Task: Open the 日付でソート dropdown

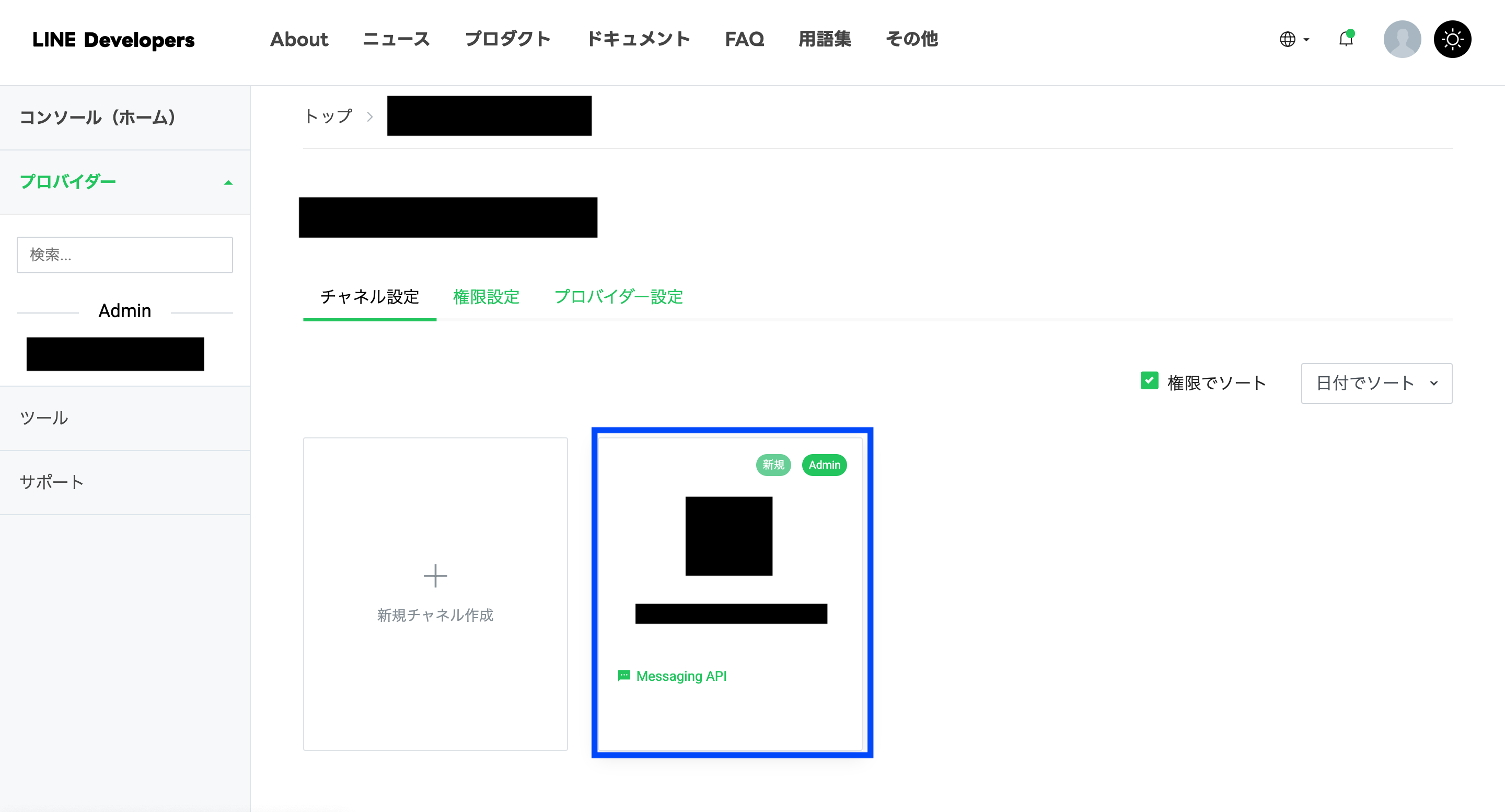Action: 1376,383
